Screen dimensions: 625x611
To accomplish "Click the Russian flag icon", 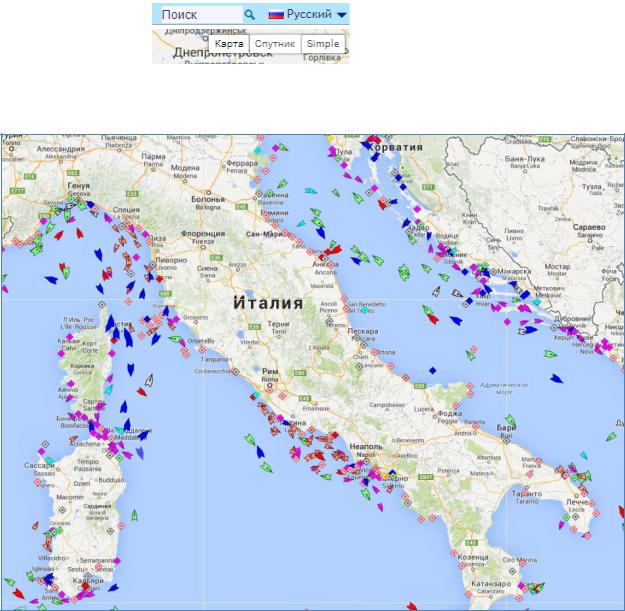I will 276,15.
